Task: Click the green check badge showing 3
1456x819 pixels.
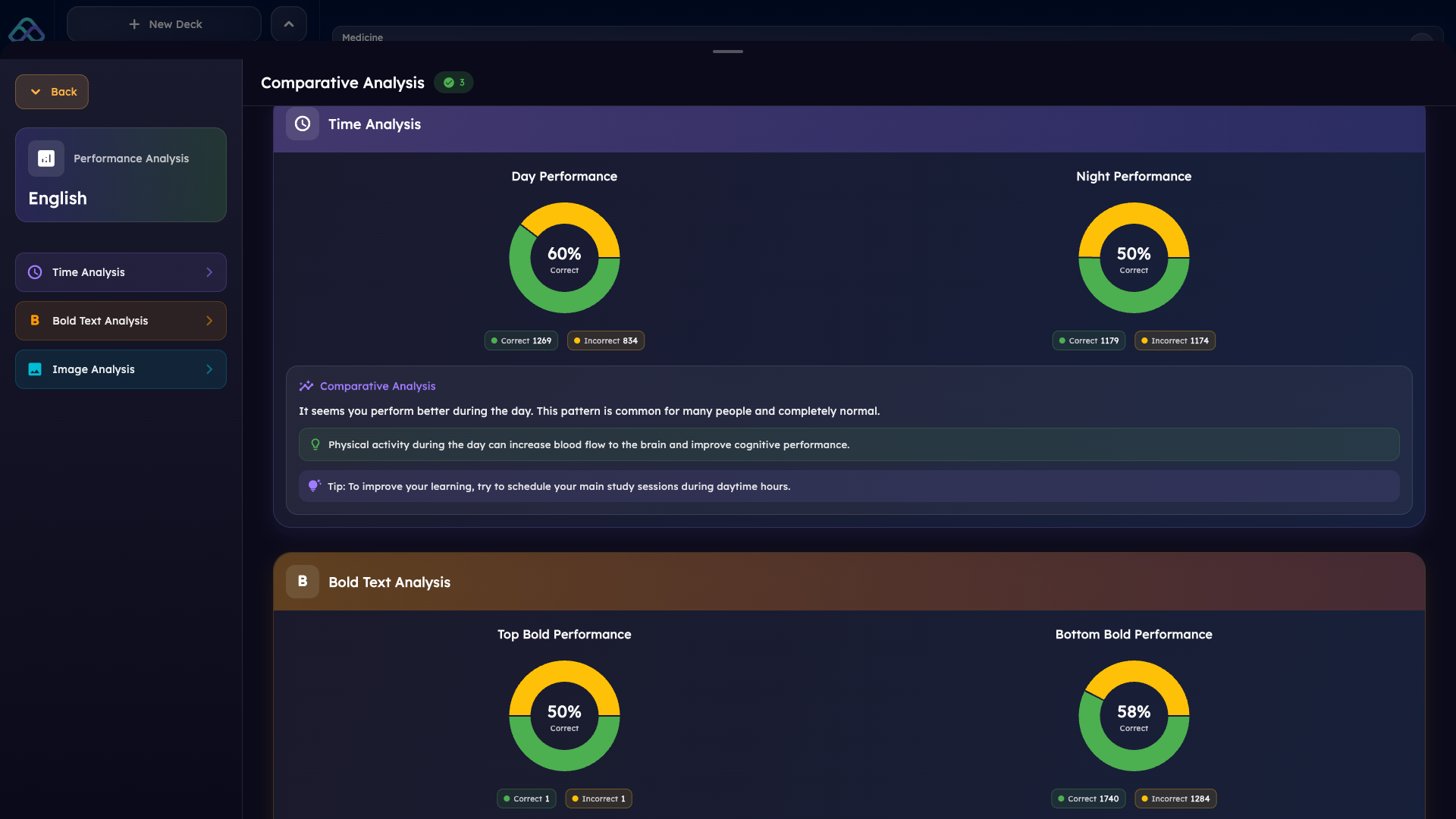Action: [453, 83]
